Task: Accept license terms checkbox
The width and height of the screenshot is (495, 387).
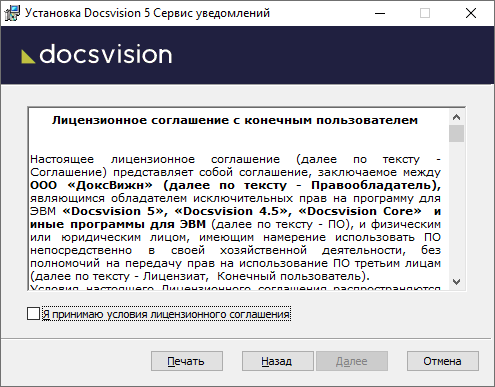Action: pyautogui.click(x=33, y=314)
